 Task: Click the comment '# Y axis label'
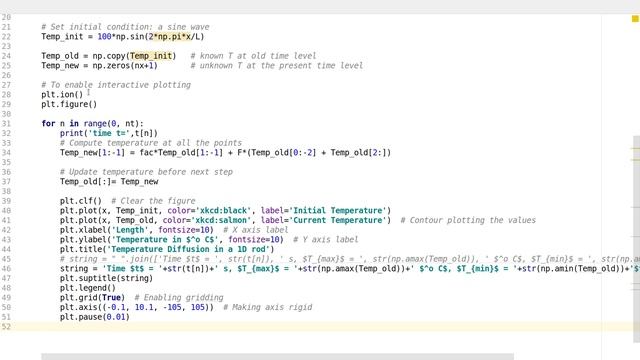point(325,239)
